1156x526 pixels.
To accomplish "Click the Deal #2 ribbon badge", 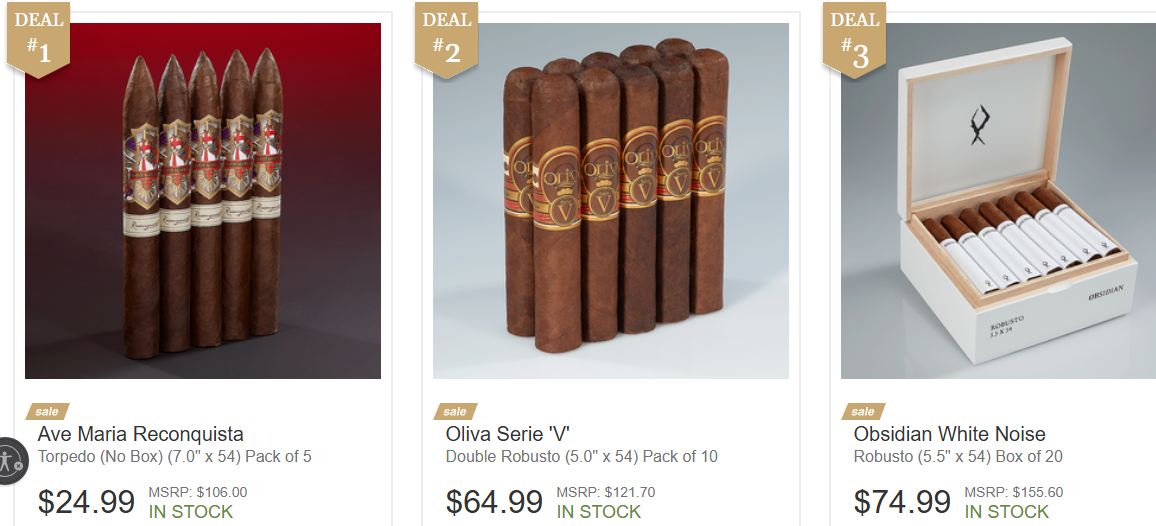I will [446, 38].
